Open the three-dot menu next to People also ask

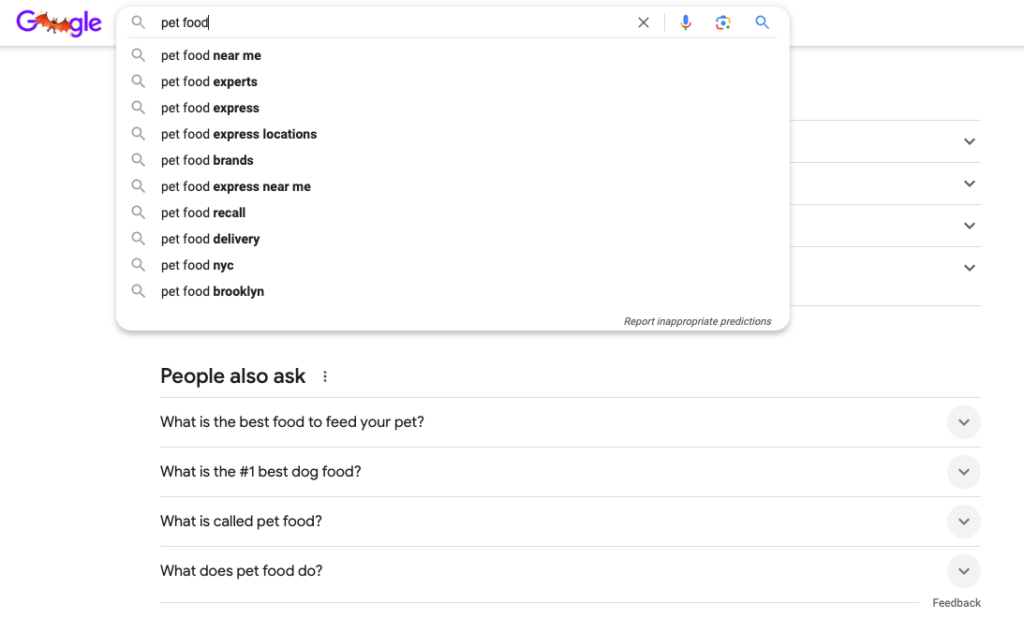pos(324,375)
